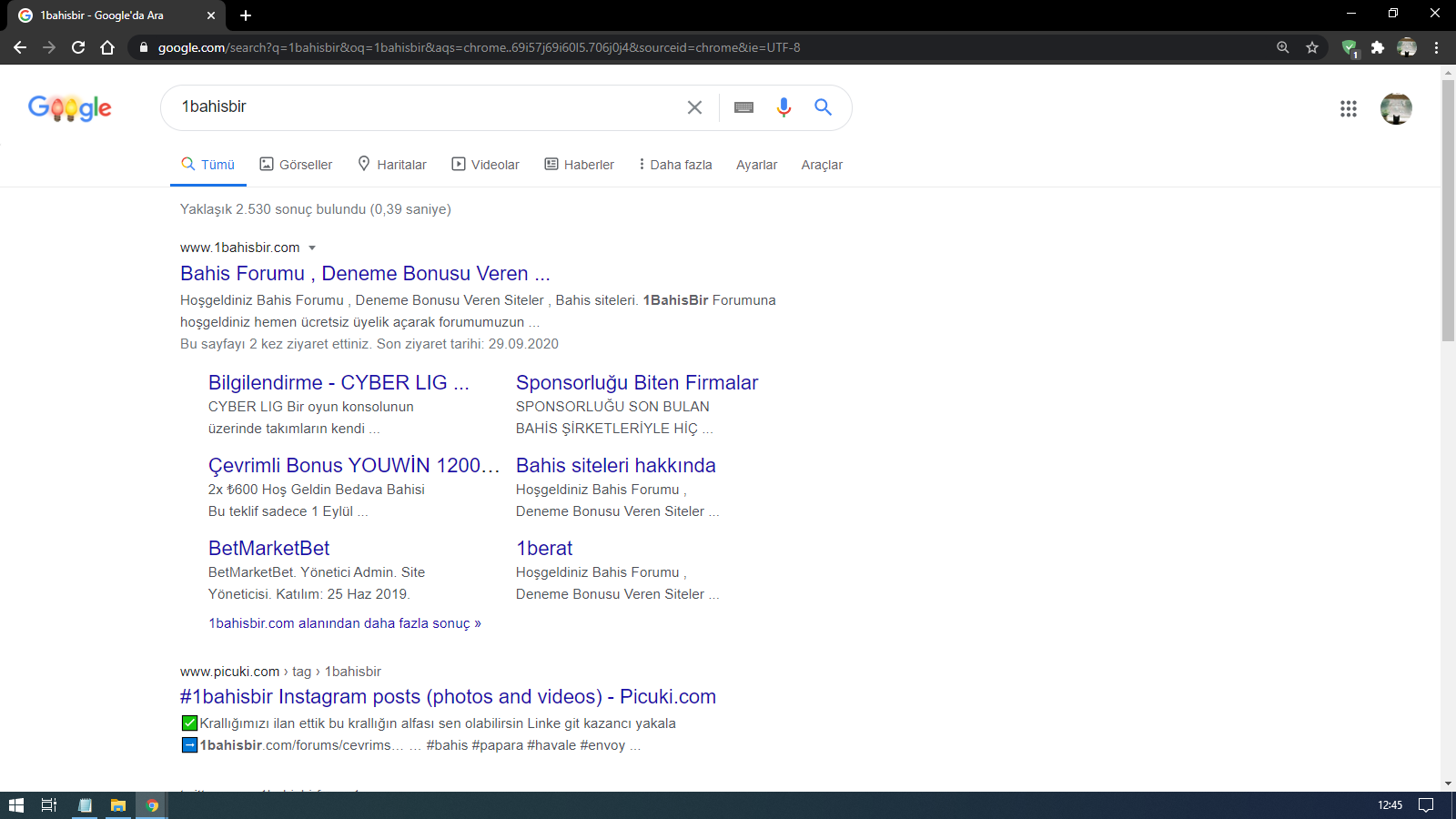
Task: View site security lock info
Action: tap(144, 47)
